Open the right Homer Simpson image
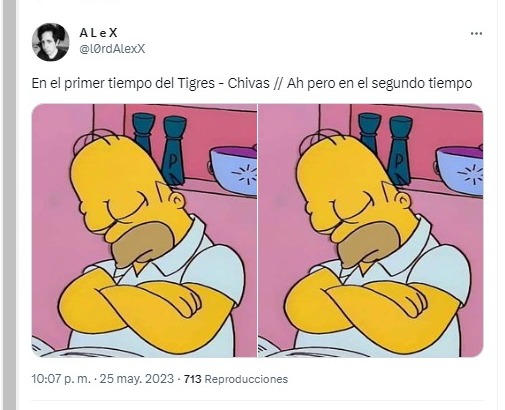Image resolution: width=505 pixels, height=410 pixels. coord(371,230)
